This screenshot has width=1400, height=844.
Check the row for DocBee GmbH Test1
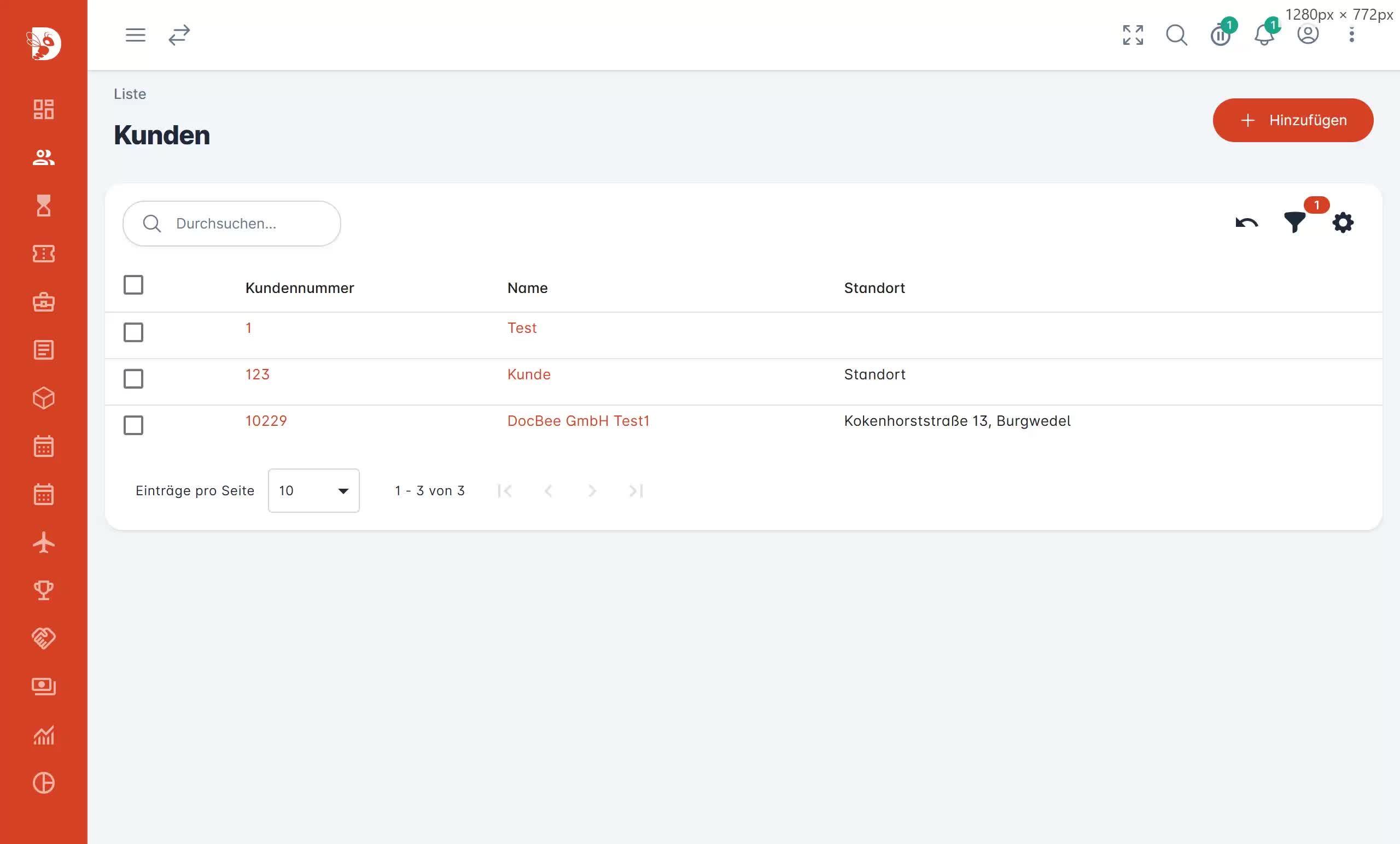(133, 425)
